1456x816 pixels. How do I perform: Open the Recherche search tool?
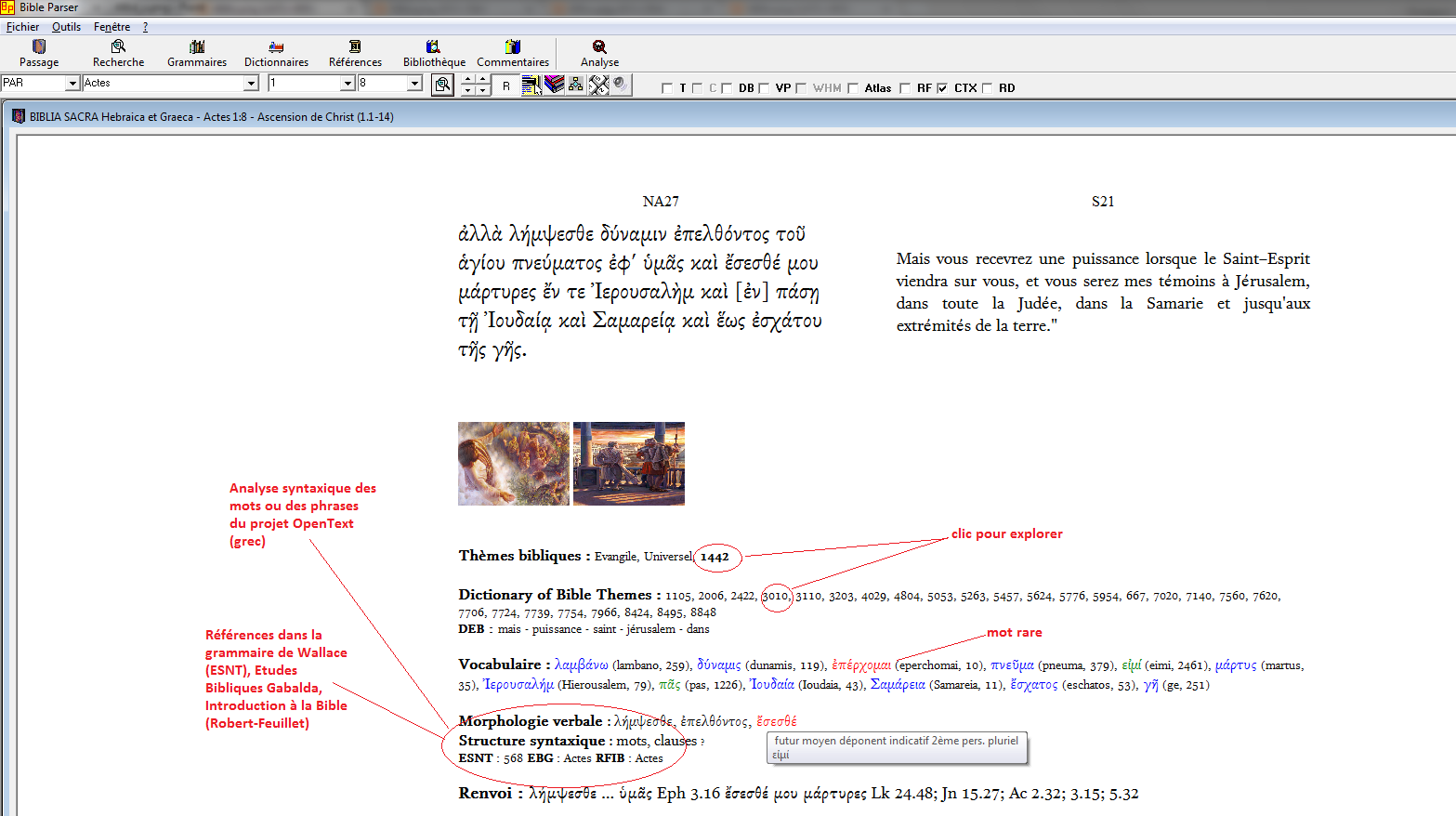tap(118, 54)
